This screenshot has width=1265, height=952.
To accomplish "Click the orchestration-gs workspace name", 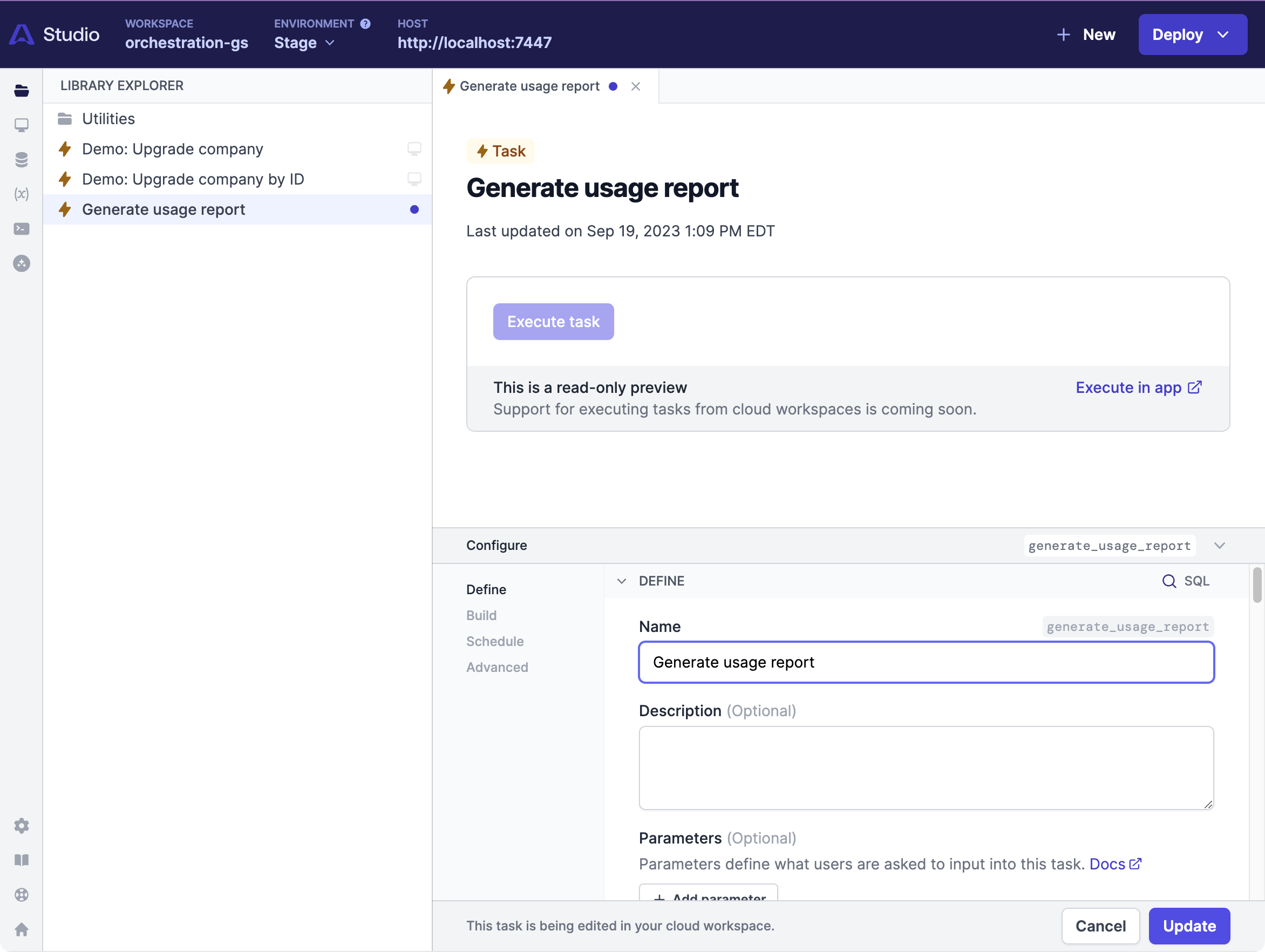I will [186, 43].
